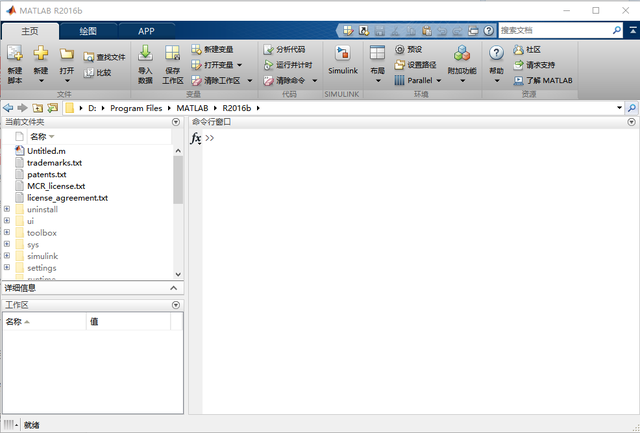Click Compare (比较) tool
The image size is (640, 433).
point(97,73)
